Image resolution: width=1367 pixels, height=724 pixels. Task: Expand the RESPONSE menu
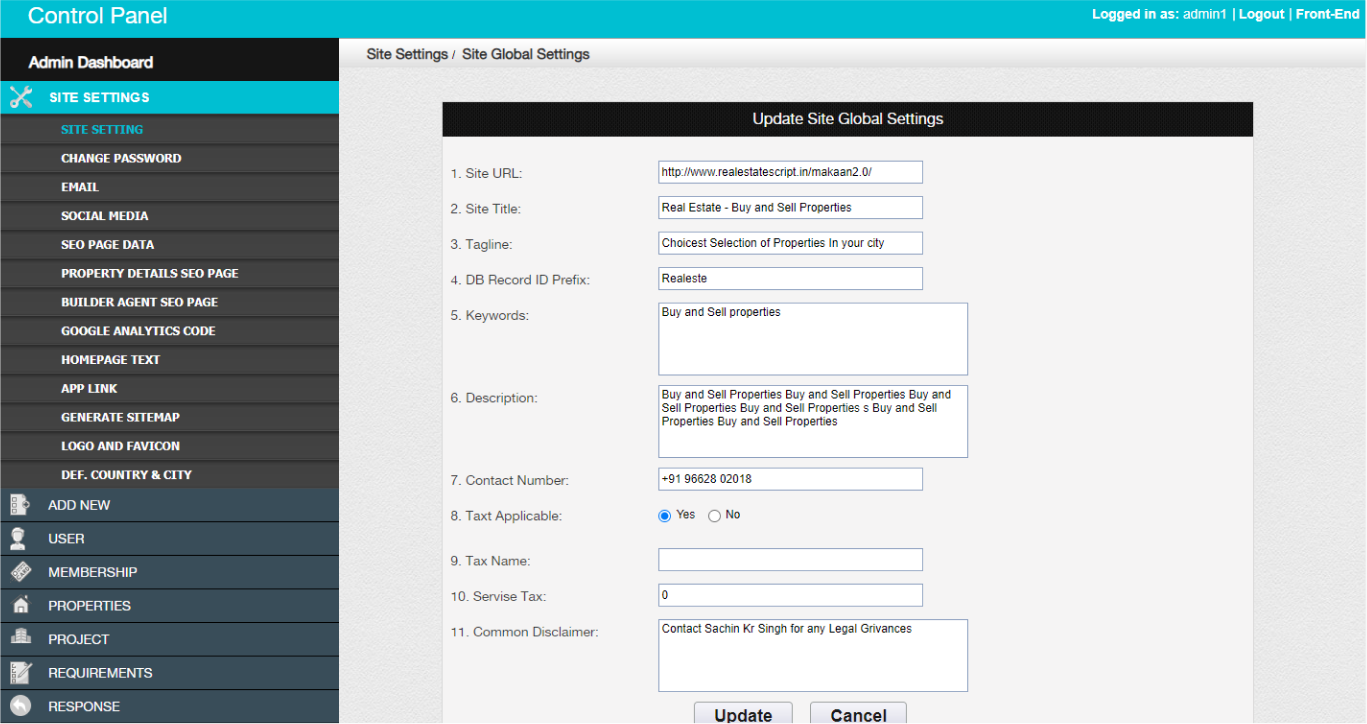point(170,706)
